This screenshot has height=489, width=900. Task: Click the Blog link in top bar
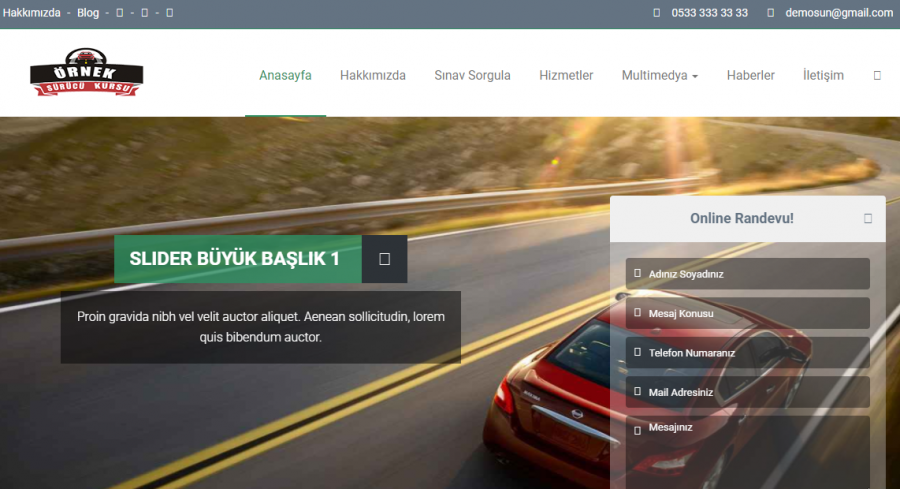pyautogui.click(x=88, y=13)
